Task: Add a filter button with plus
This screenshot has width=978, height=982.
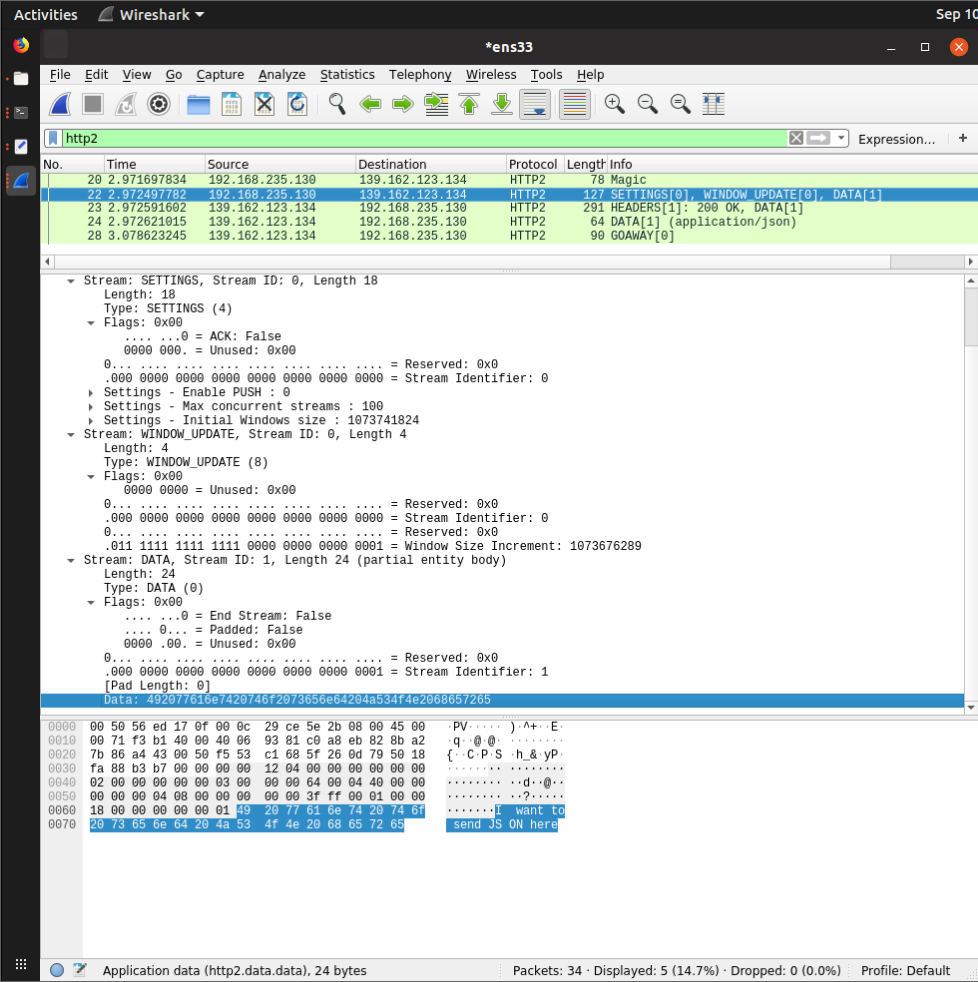Action: (963, 138)
